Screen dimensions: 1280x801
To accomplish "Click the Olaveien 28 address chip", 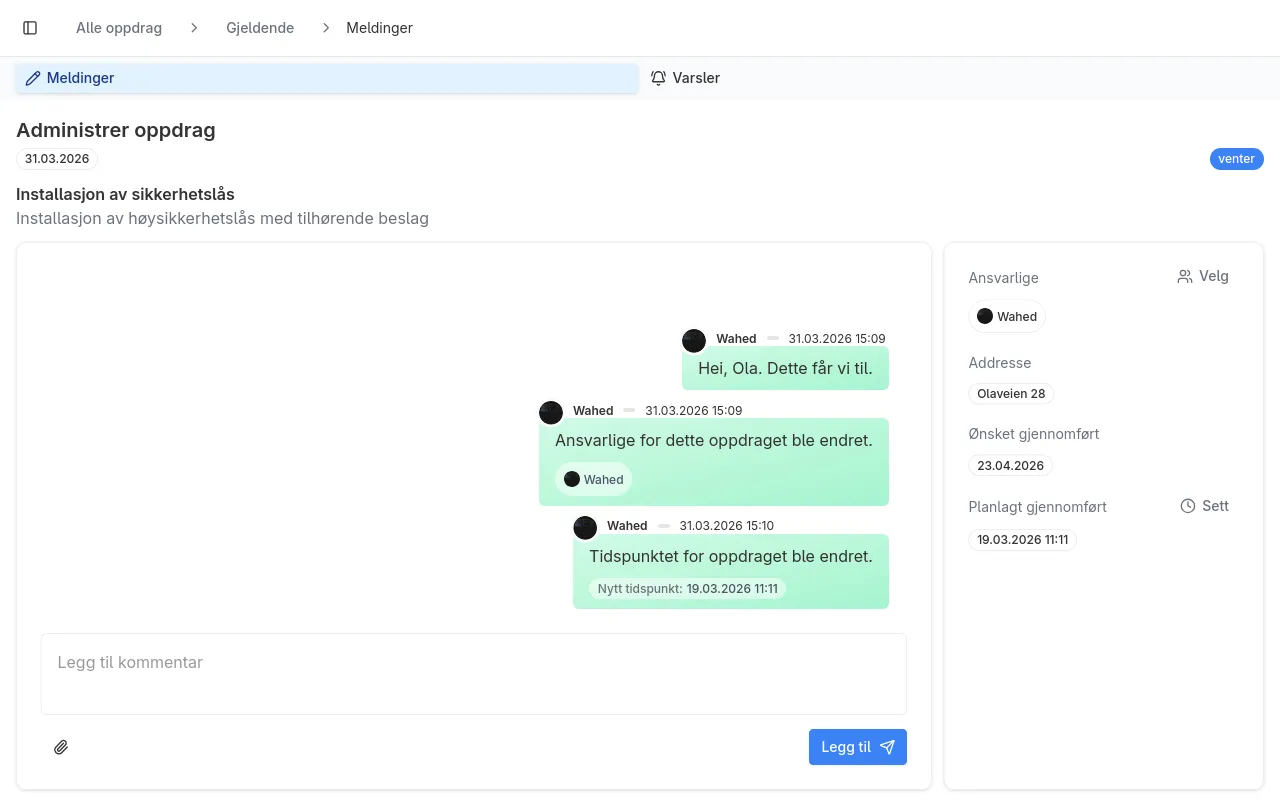I will click(1011, 393).
